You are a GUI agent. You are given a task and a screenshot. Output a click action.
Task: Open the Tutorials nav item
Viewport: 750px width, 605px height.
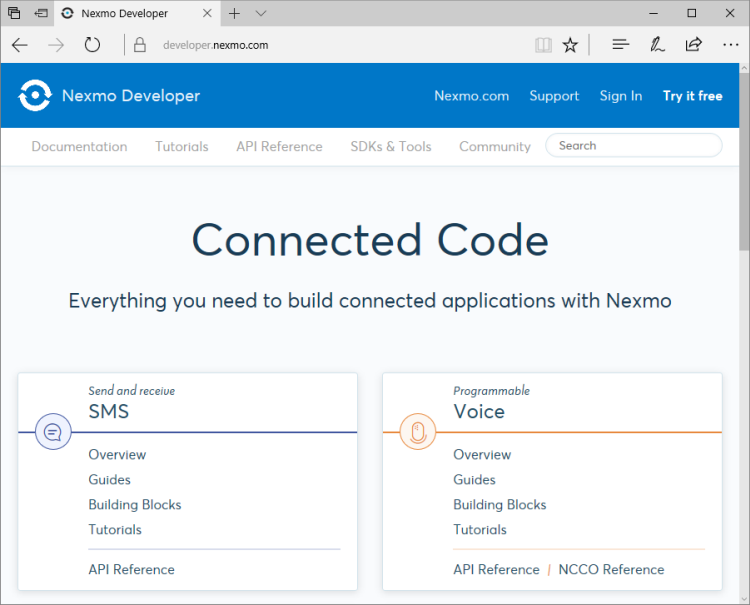point(182,146)
